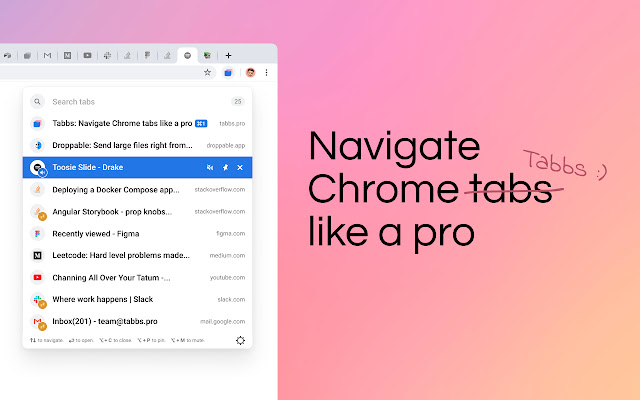This screenshot has width=640, height=400.
Task: Bookmark this page with the star icon
Action: coord(207,73)
